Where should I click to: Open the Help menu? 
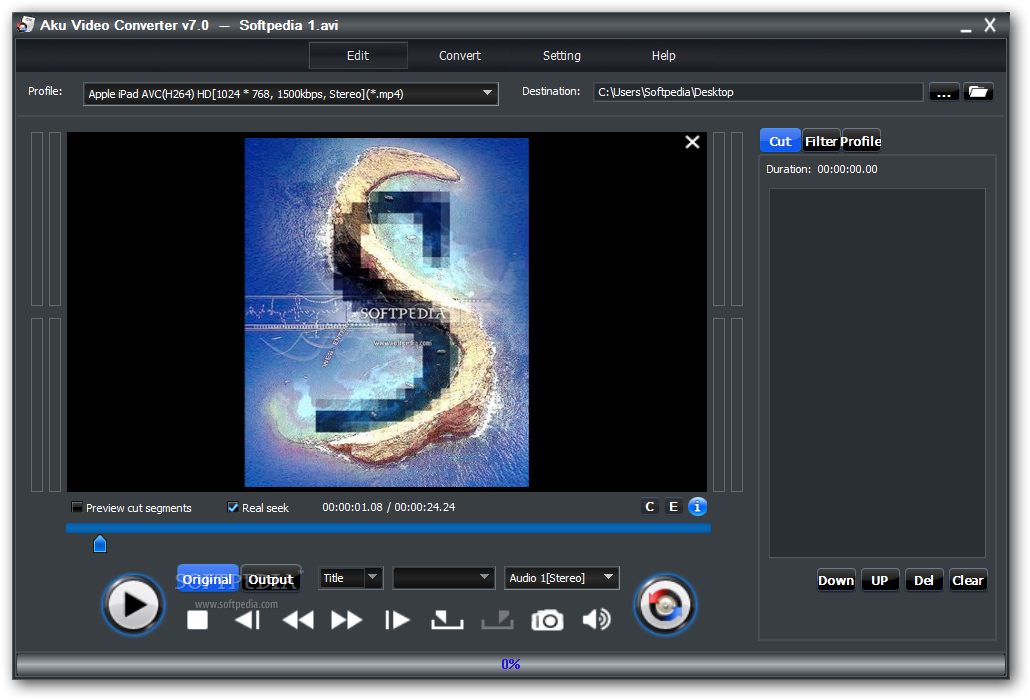663,56
